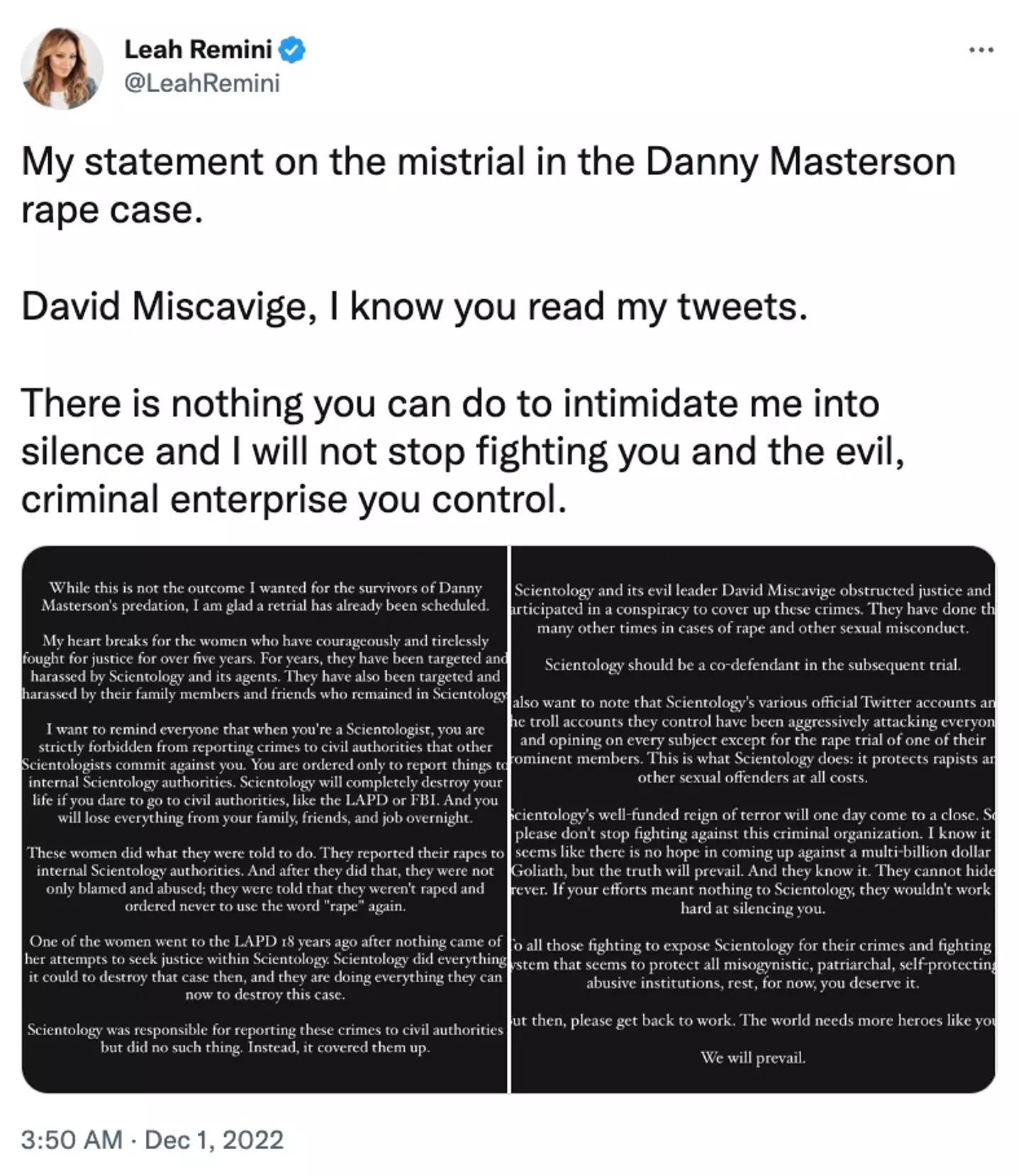1021x1176 pixels.
Task: Open the Leah Remini display name link
Action: click(198, 50)
